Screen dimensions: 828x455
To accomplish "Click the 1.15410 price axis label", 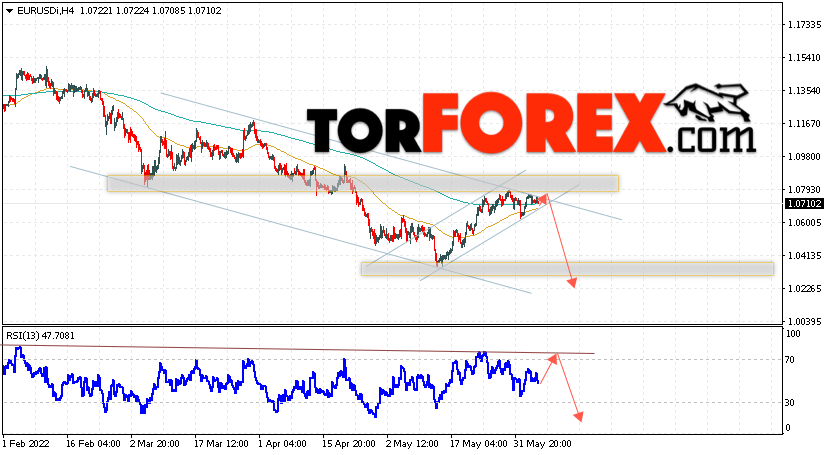I will click(x=804, y=58).
